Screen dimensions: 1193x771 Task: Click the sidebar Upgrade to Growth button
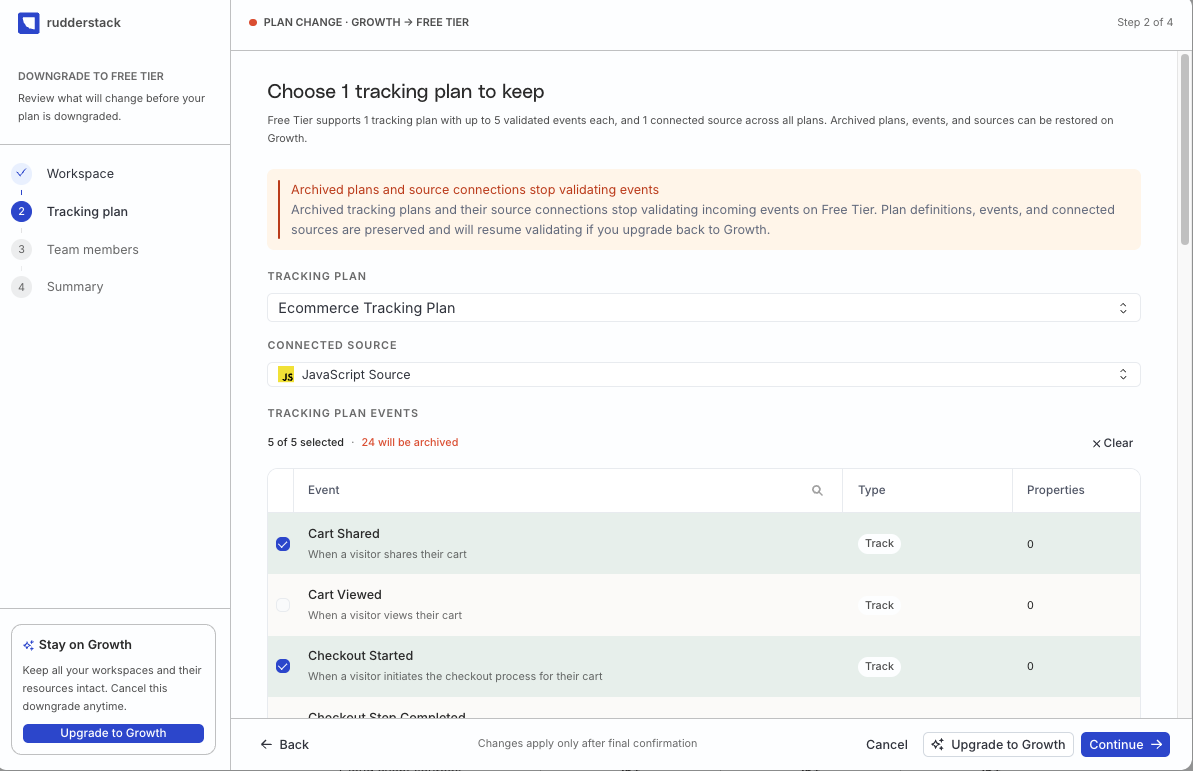click(x=113, y=733)
